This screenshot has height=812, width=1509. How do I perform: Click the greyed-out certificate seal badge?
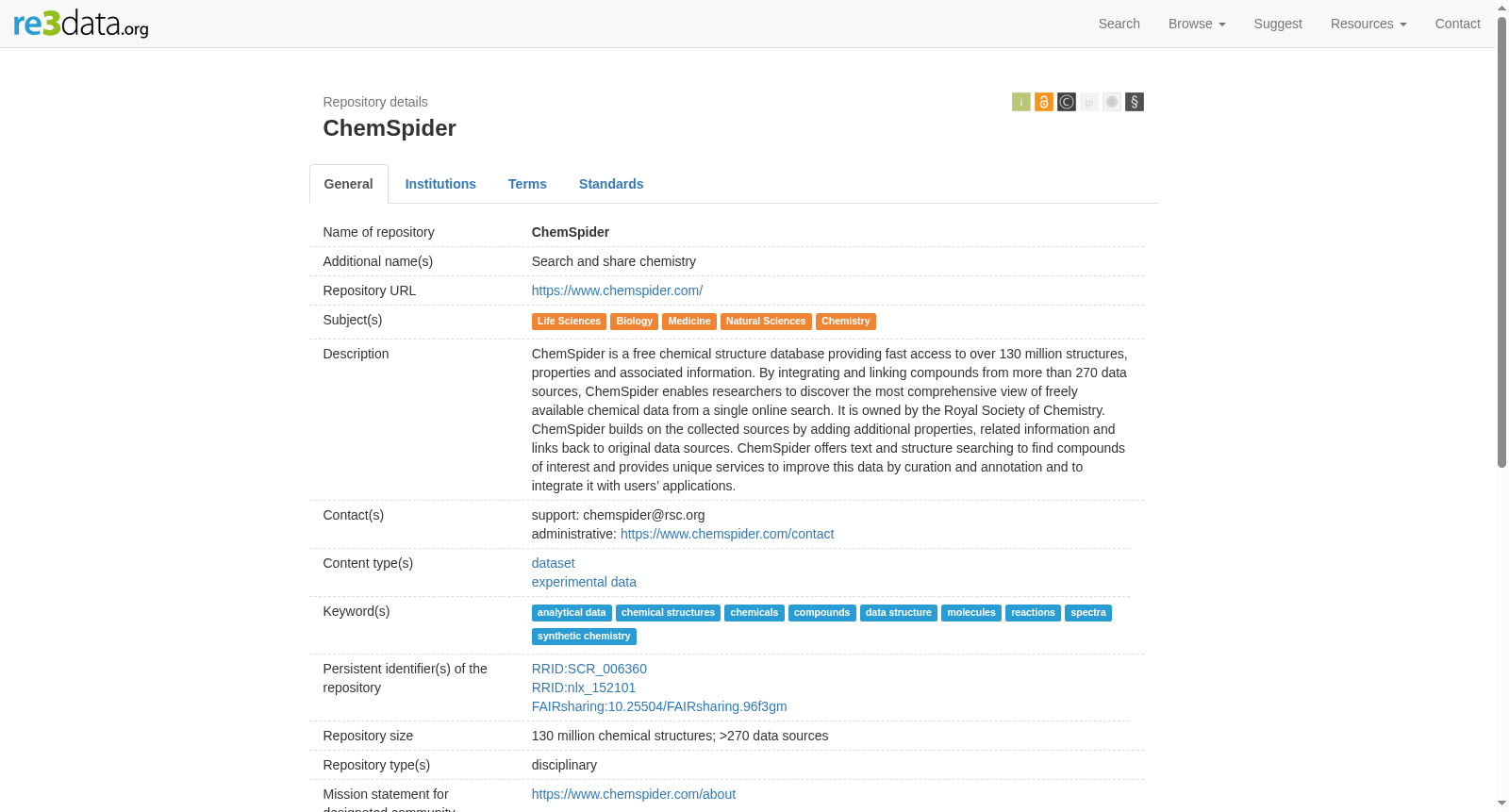(1112, 102)
